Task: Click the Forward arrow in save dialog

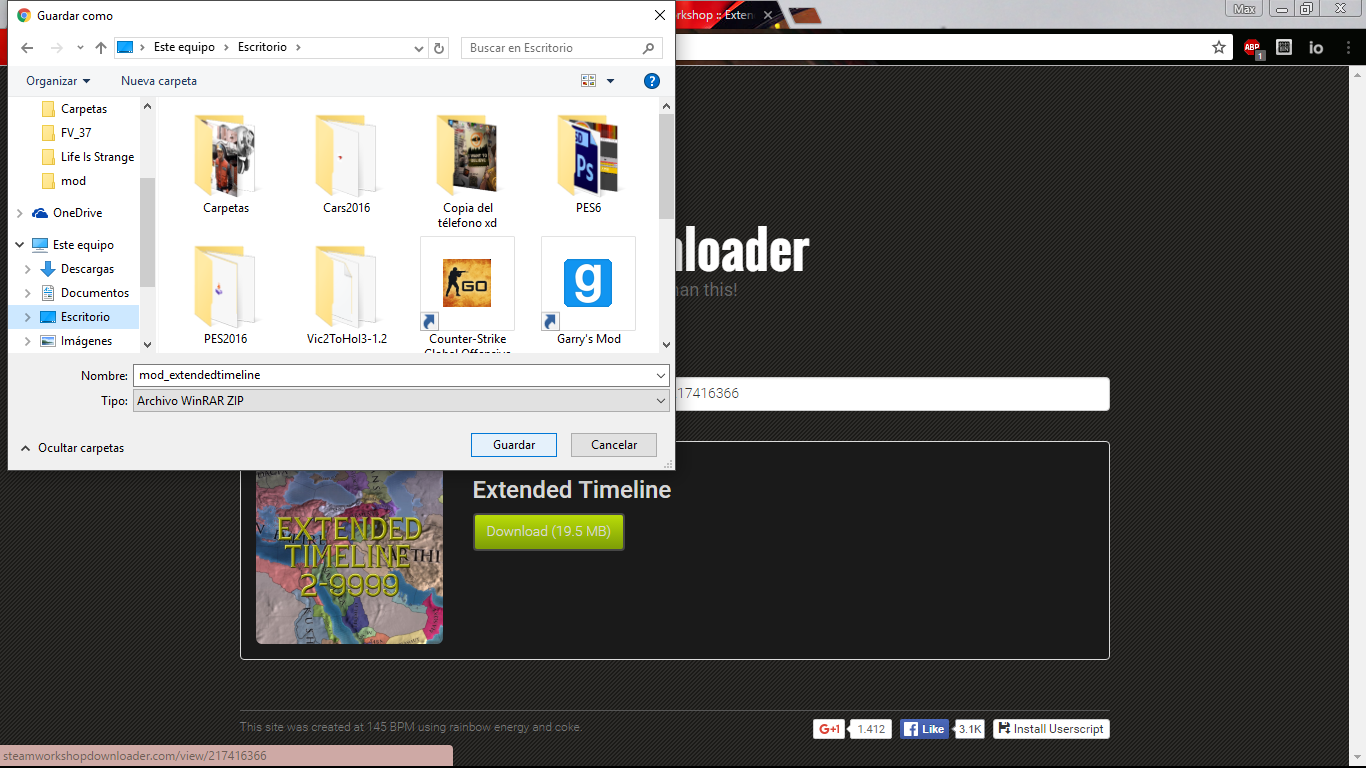Action: [57, 48]
